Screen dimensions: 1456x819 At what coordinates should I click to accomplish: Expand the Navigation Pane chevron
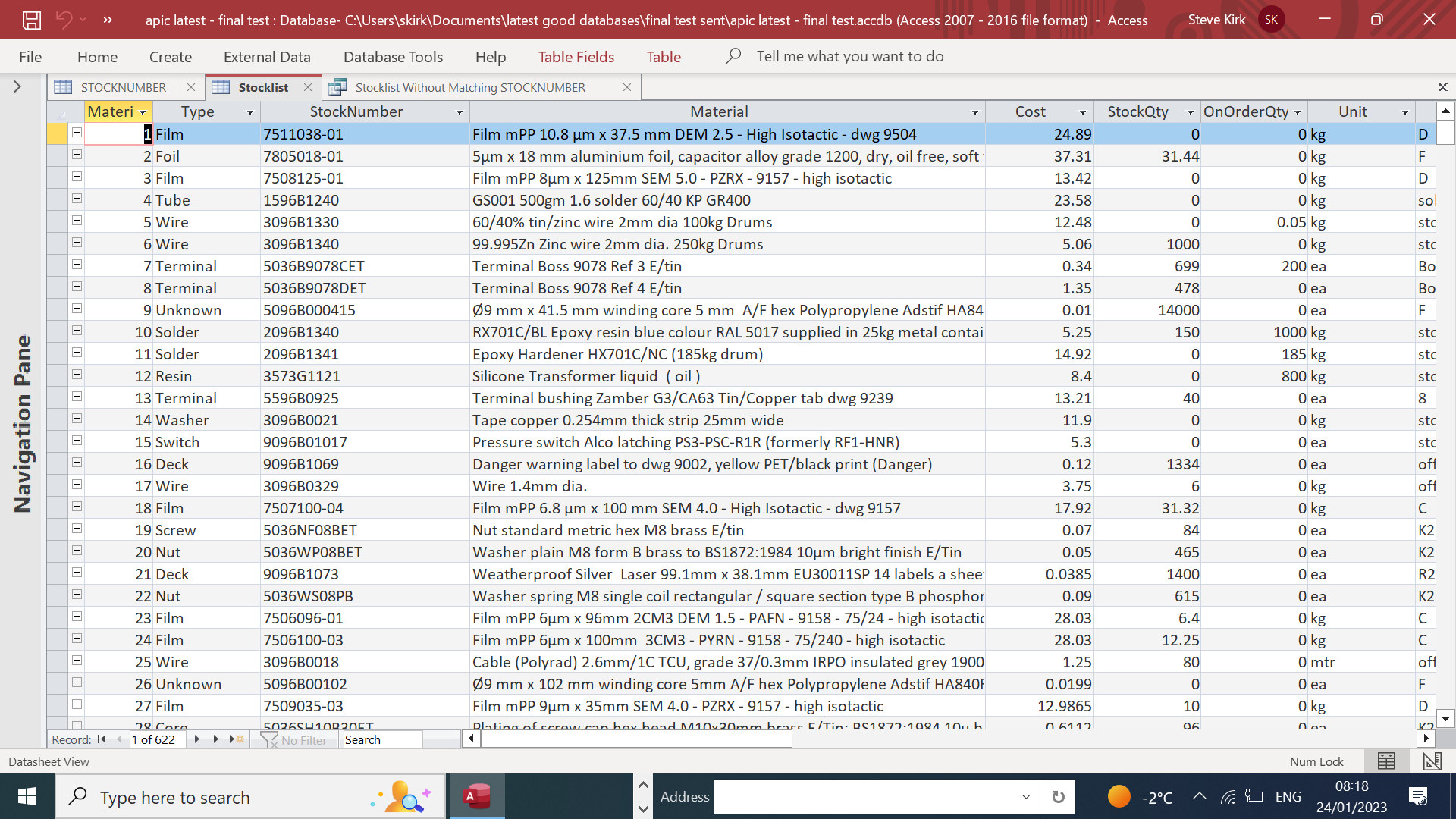17,87
